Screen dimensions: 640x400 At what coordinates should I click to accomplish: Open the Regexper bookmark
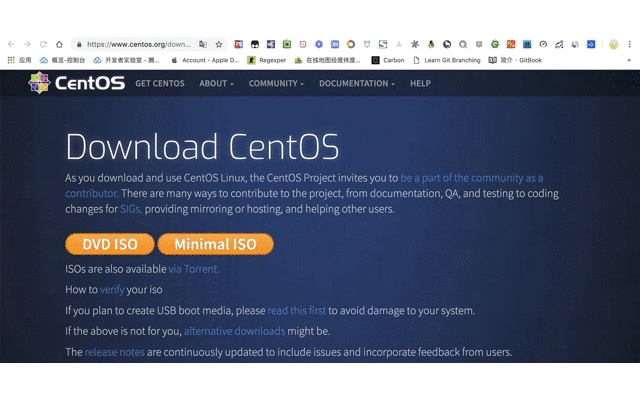point(265,60)
